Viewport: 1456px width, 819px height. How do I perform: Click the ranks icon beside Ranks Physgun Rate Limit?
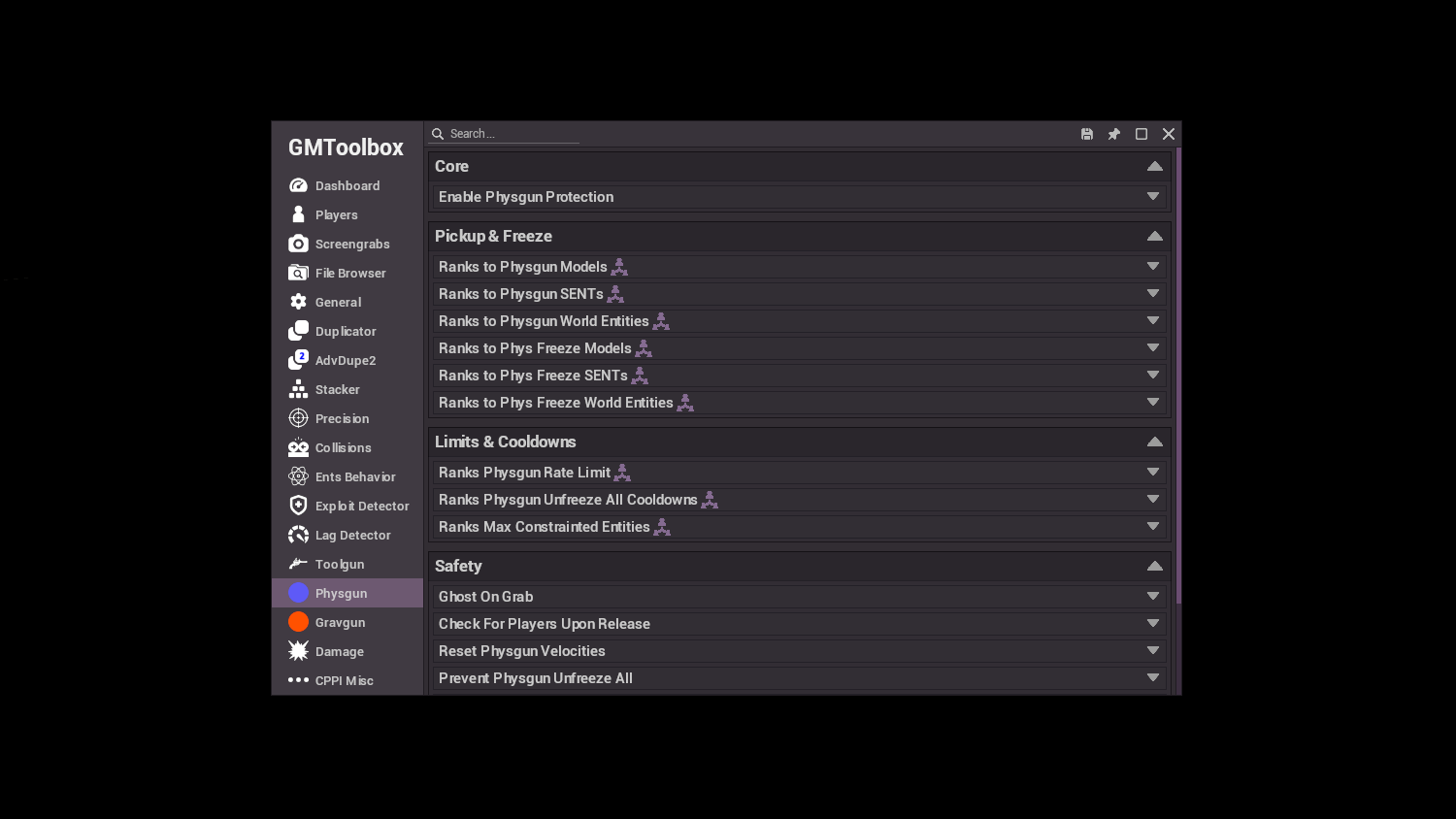pyautogui.click(x=622, y=473)
